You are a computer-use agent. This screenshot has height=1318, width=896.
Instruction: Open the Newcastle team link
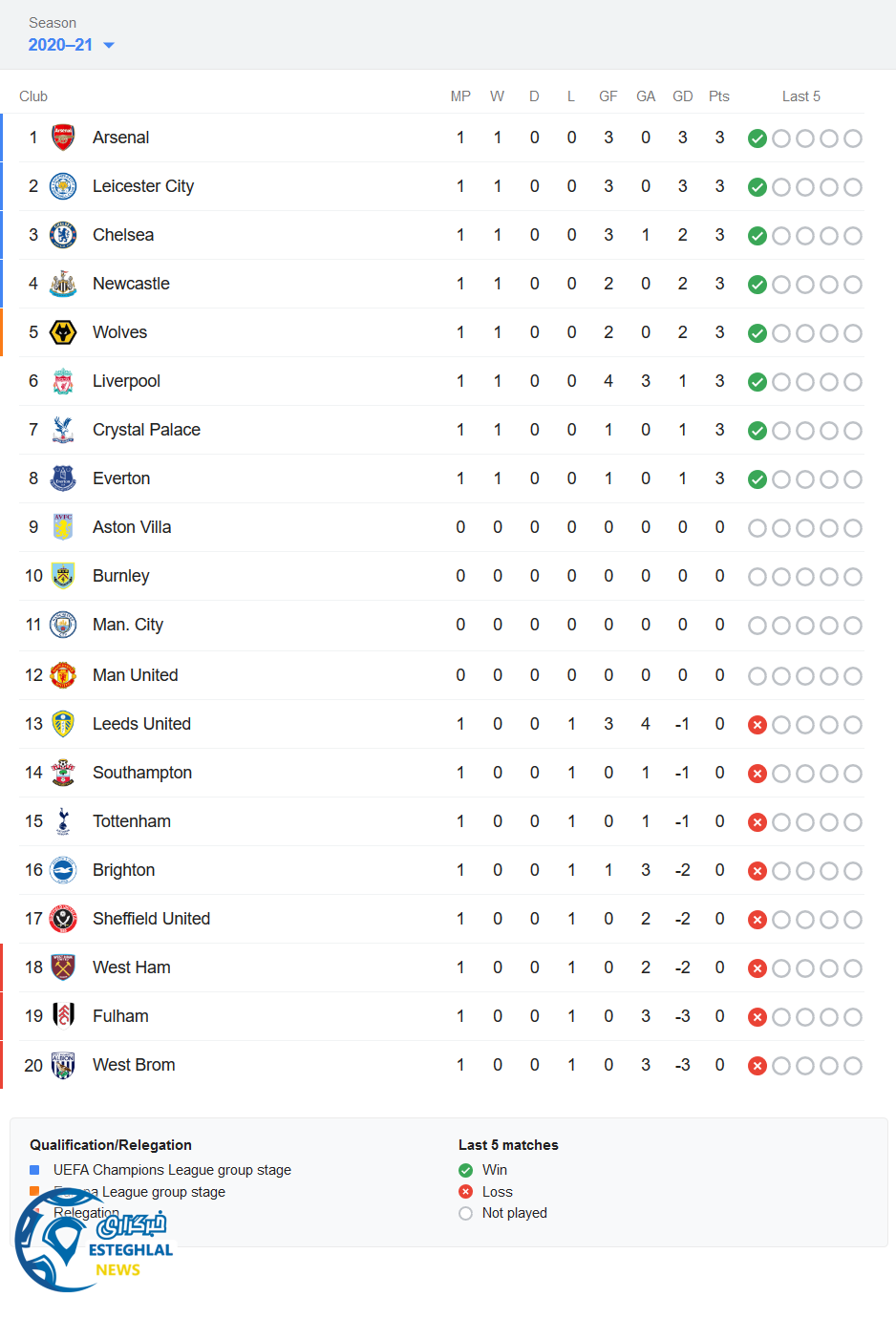click(x=131, y=284)
